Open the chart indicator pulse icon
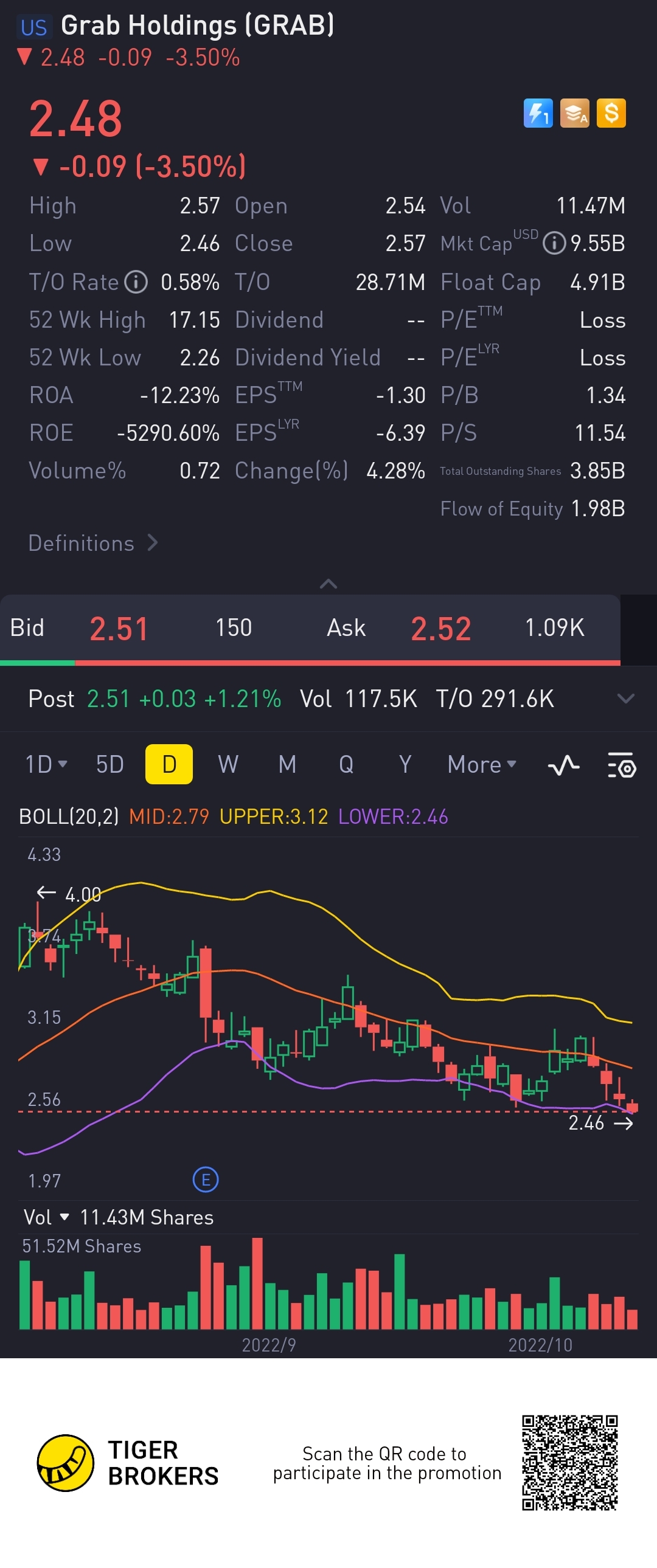This screenshot has height=1568, width=657. coord(564,765)
